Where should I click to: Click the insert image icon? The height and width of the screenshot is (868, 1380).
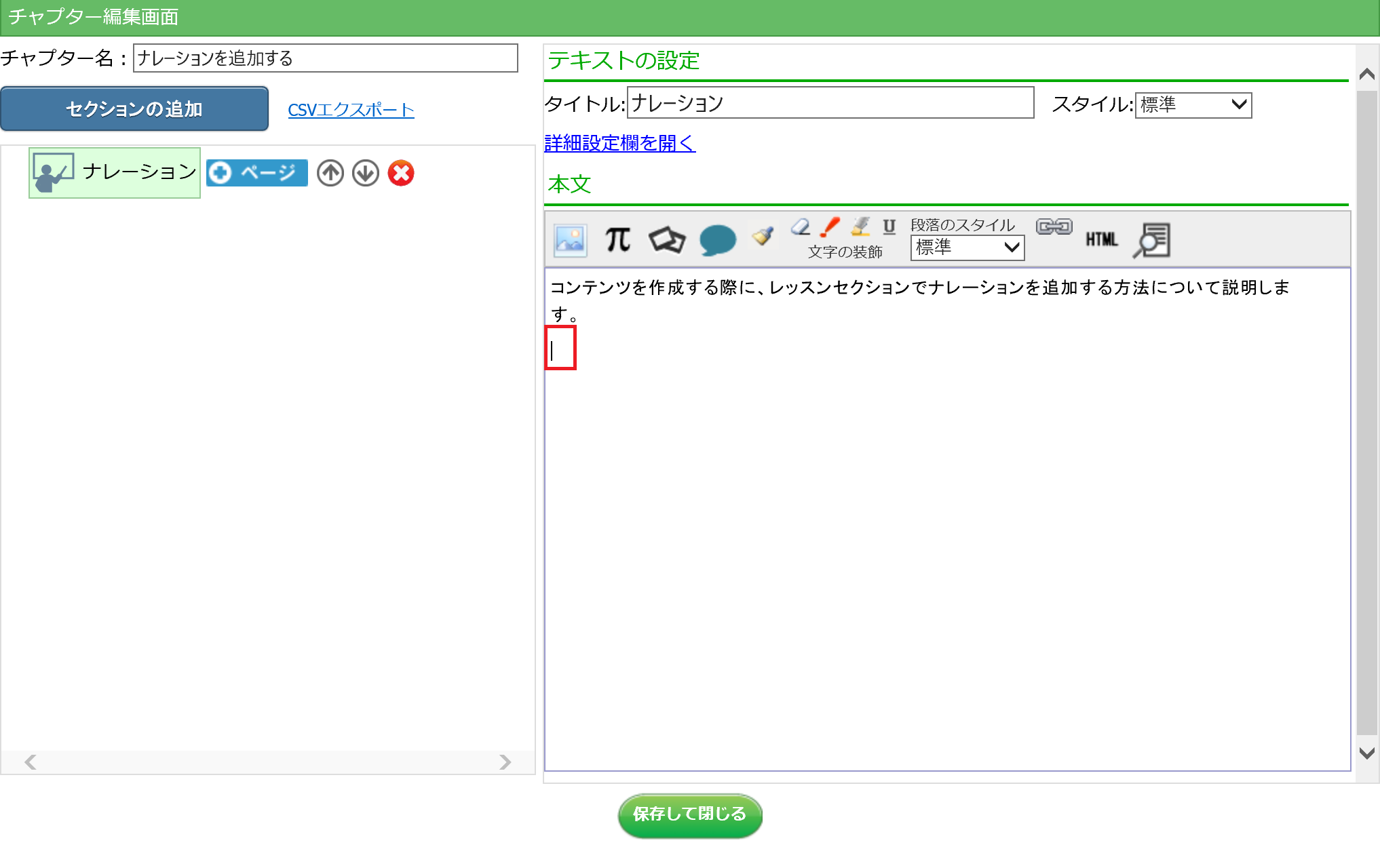click(570, 240)
